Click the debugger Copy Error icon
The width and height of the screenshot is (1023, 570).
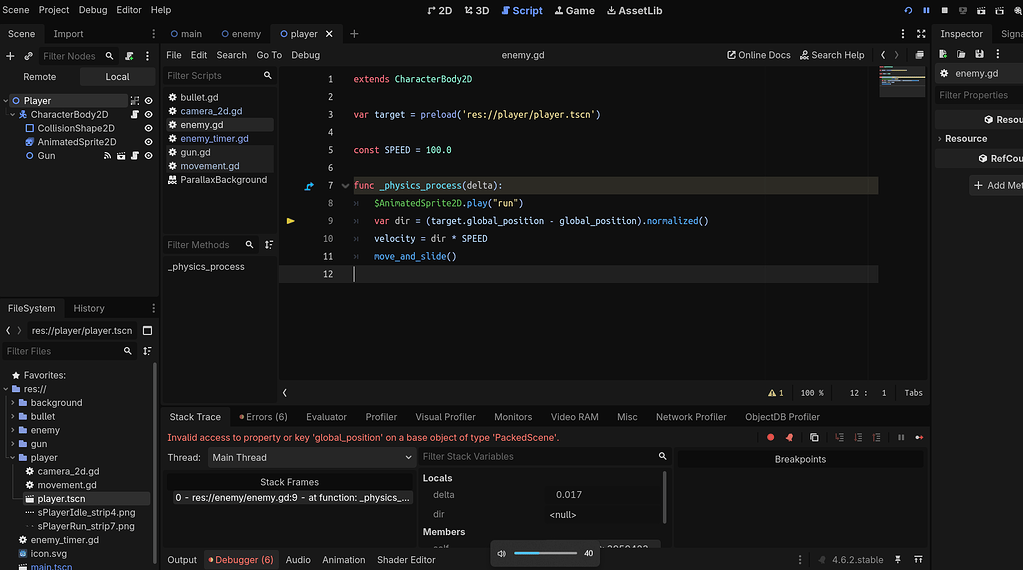coord(814,438)
